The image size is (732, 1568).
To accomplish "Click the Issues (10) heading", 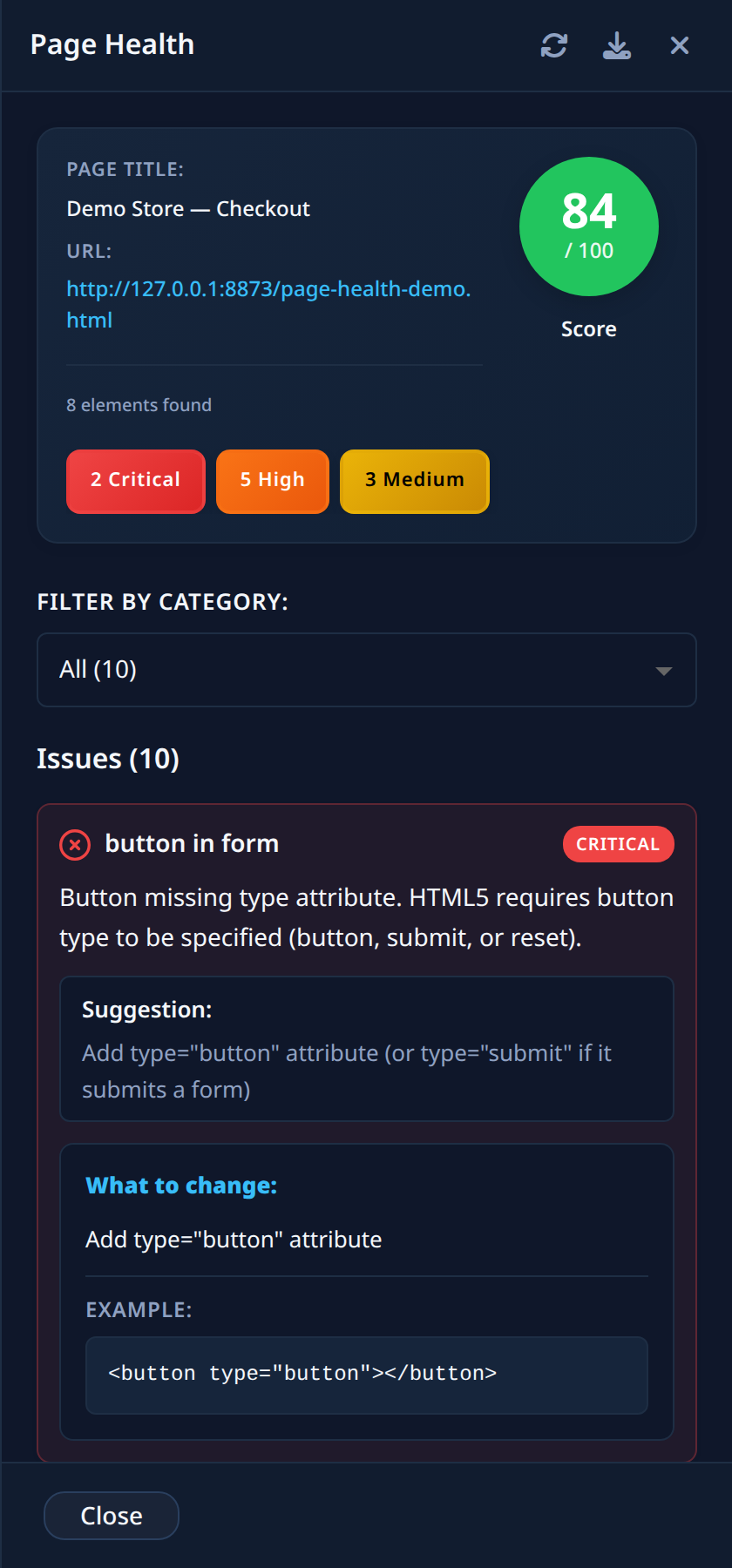I will [108, 759].
